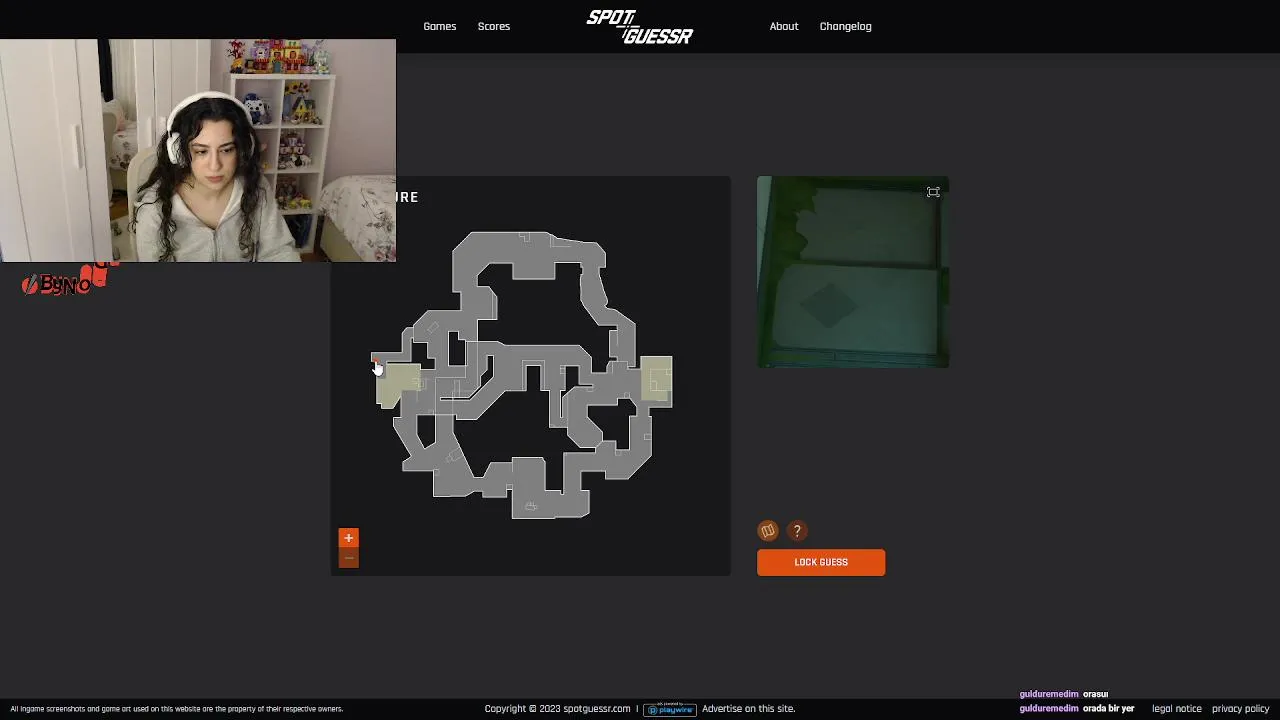Zoom out on the map with minus button
The width and height of the screenshot is (1280, 720).
pyautogui.click(x=348, y=557)
